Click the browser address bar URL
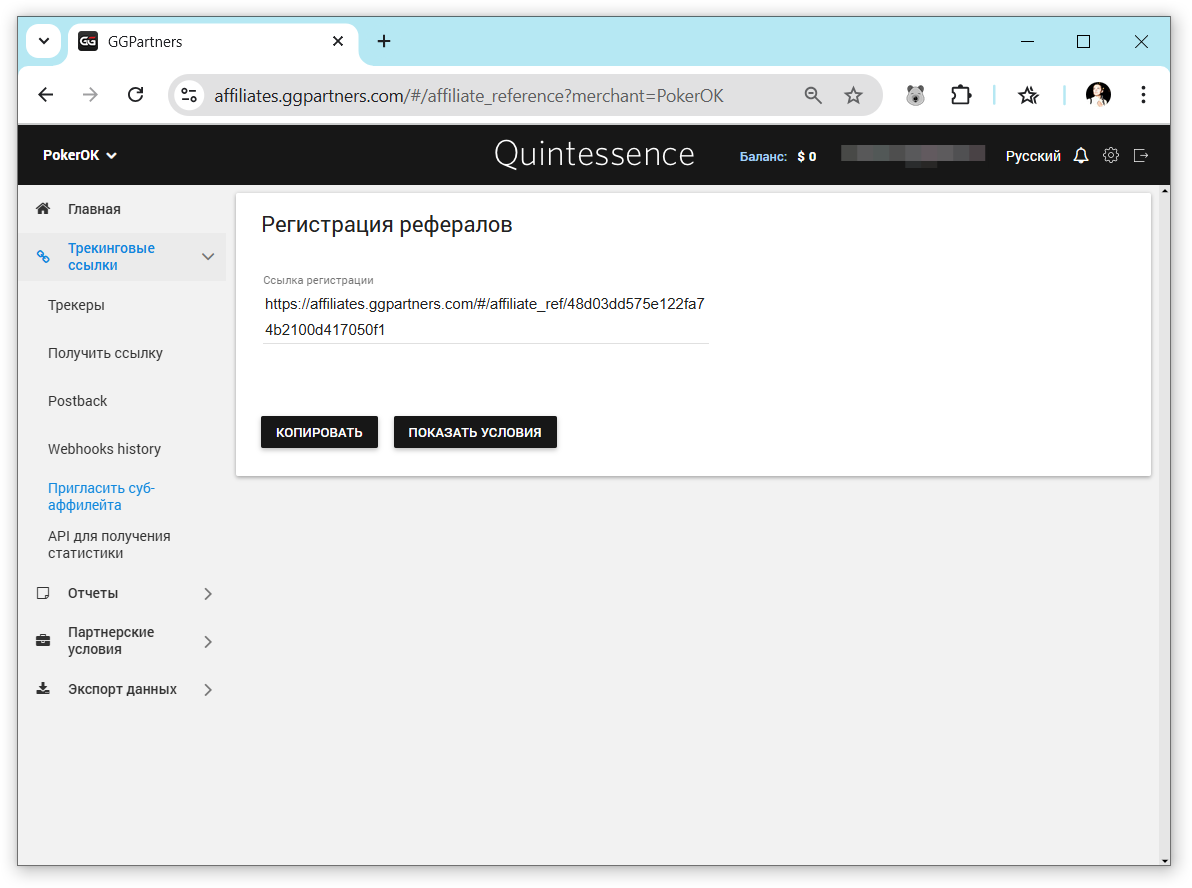This screenshot has width=1192, height=888. (468, 96)
